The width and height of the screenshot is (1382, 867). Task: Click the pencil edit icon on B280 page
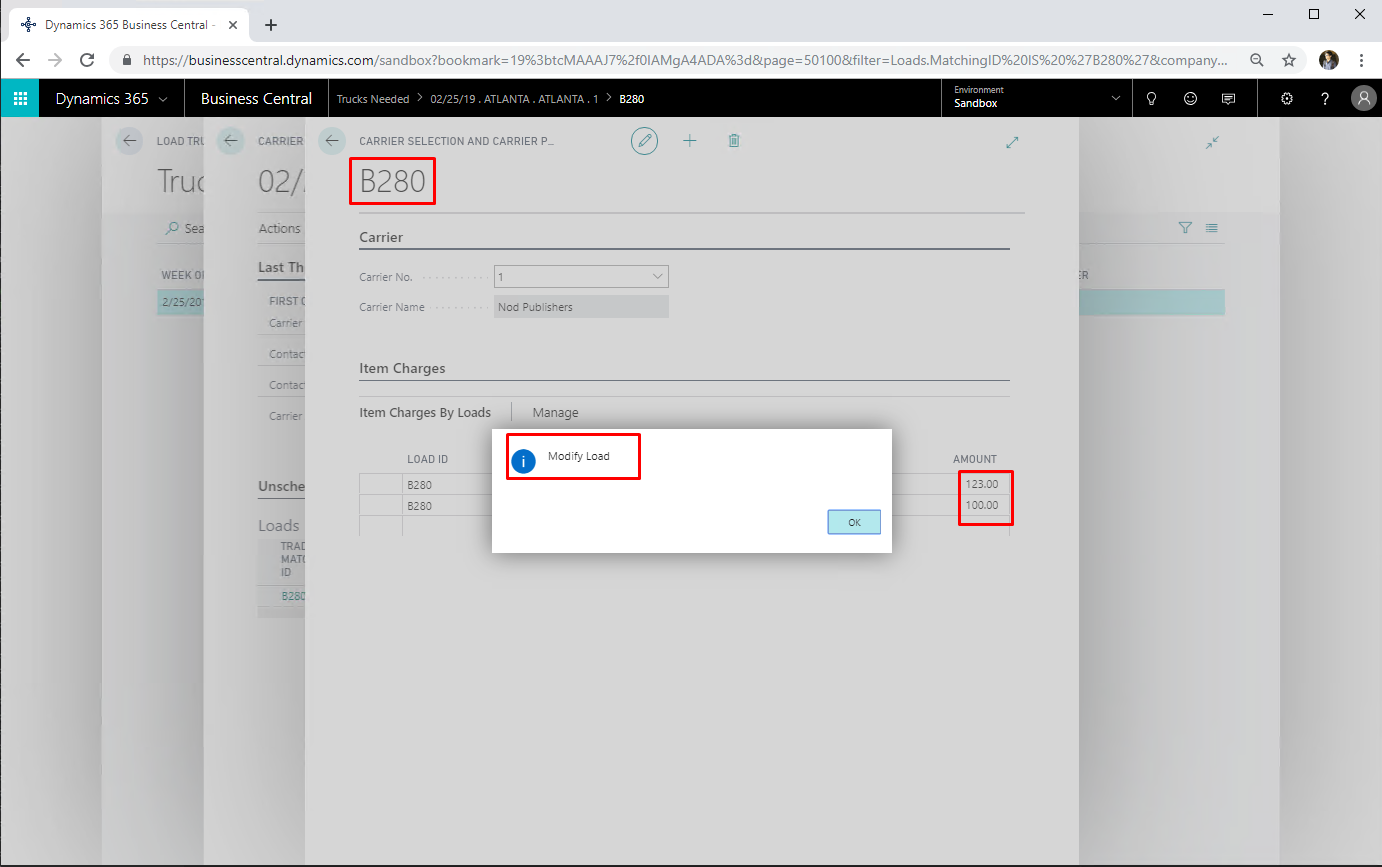point(645,141)
